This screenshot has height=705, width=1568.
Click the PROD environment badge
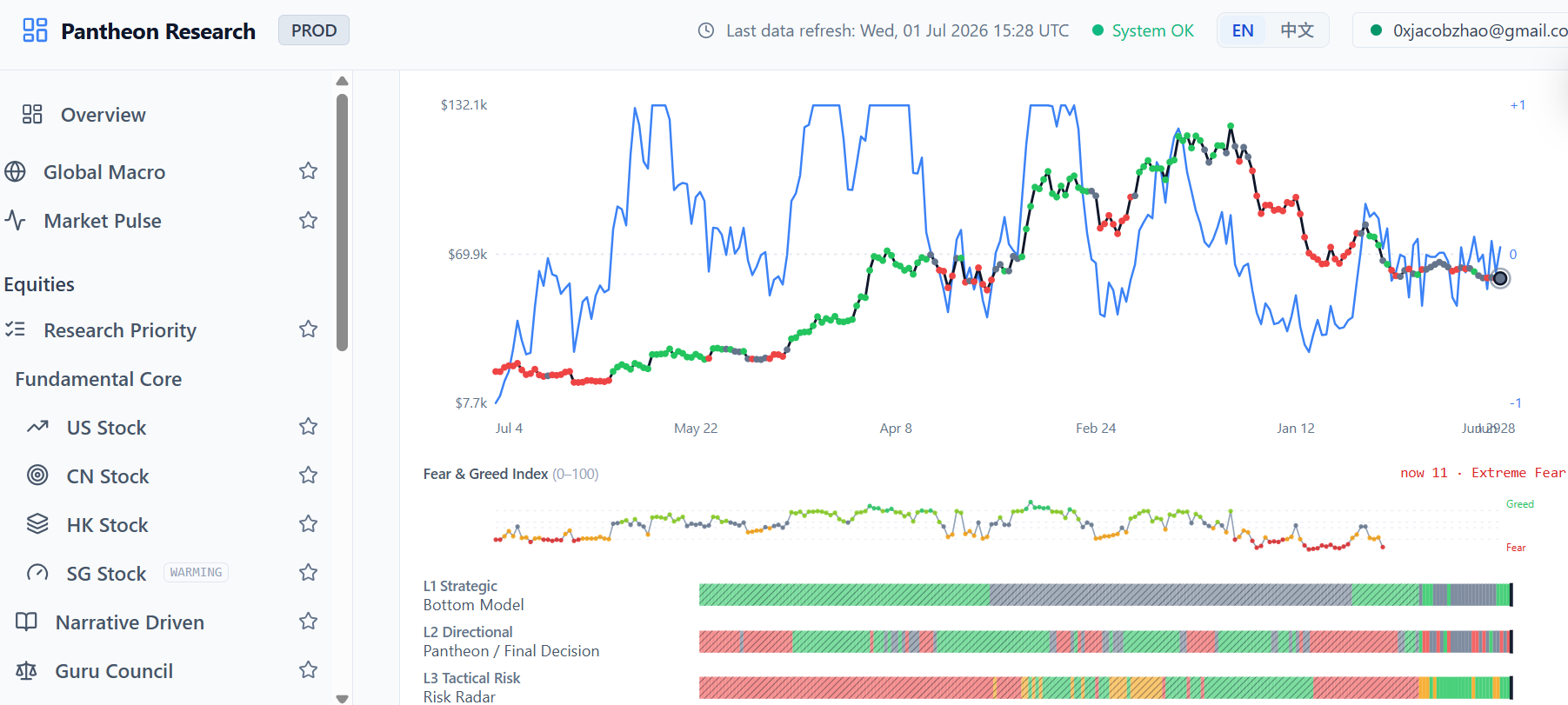click(x=314, y=30)
